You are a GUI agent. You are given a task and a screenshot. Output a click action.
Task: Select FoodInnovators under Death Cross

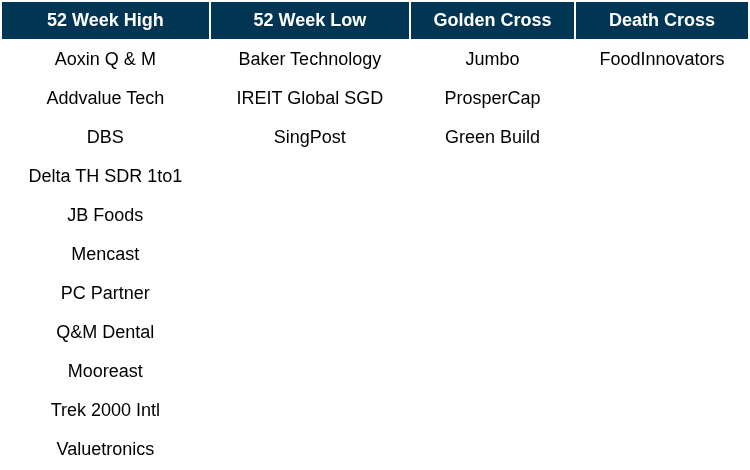click(x=662, y=59)
